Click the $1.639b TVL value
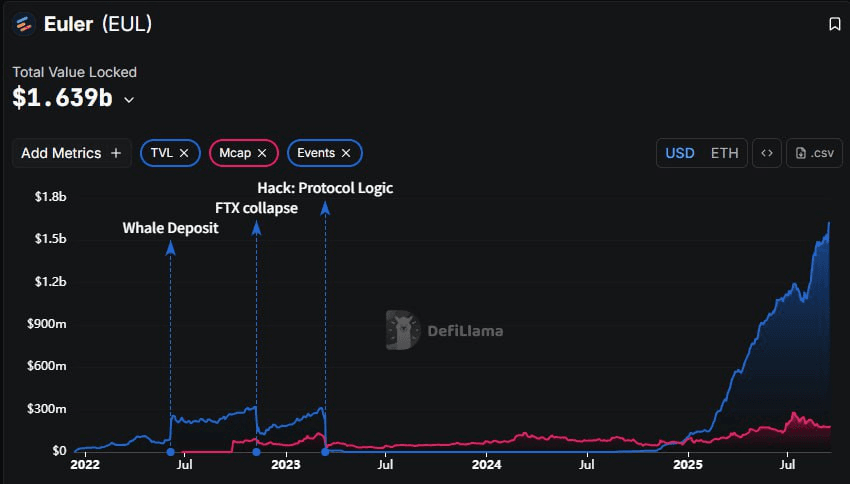 click(x=62, y=98)
